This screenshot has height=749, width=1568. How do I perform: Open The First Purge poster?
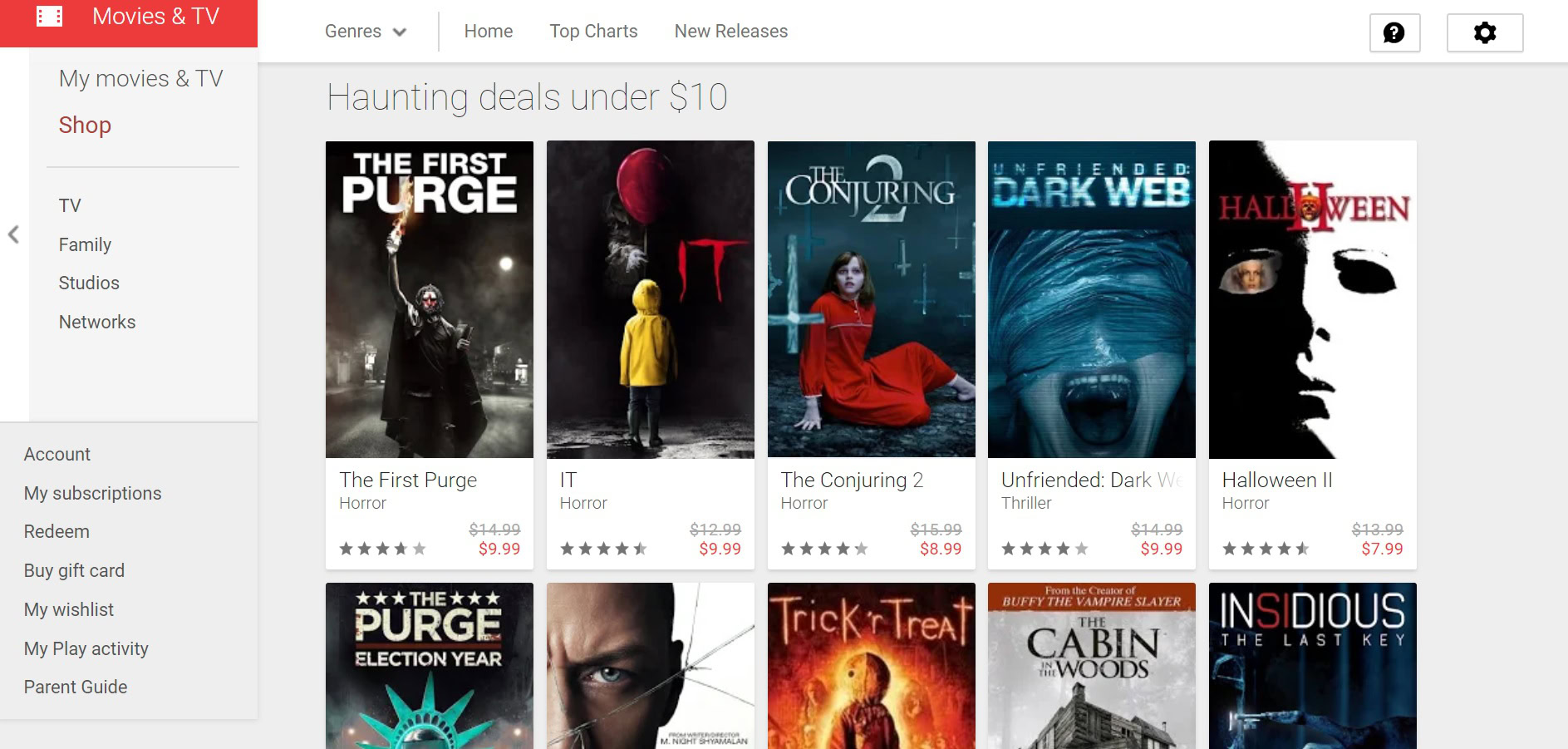[x=430, y=299]
